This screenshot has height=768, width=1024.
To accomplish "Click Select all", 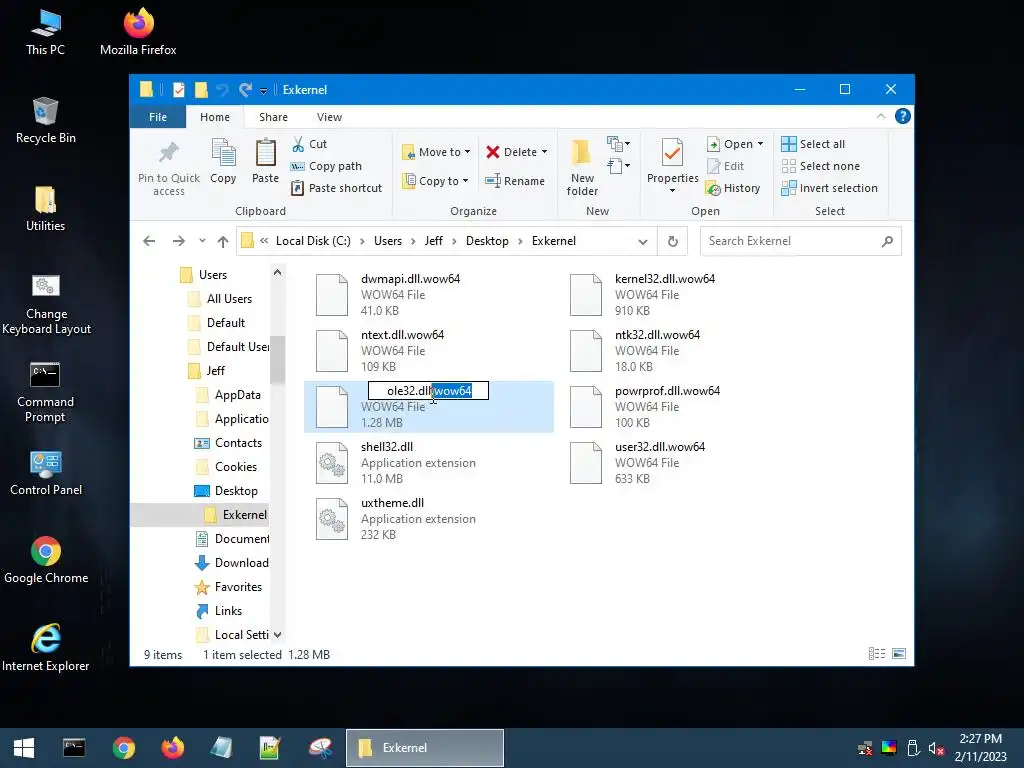I will point(813,144).
